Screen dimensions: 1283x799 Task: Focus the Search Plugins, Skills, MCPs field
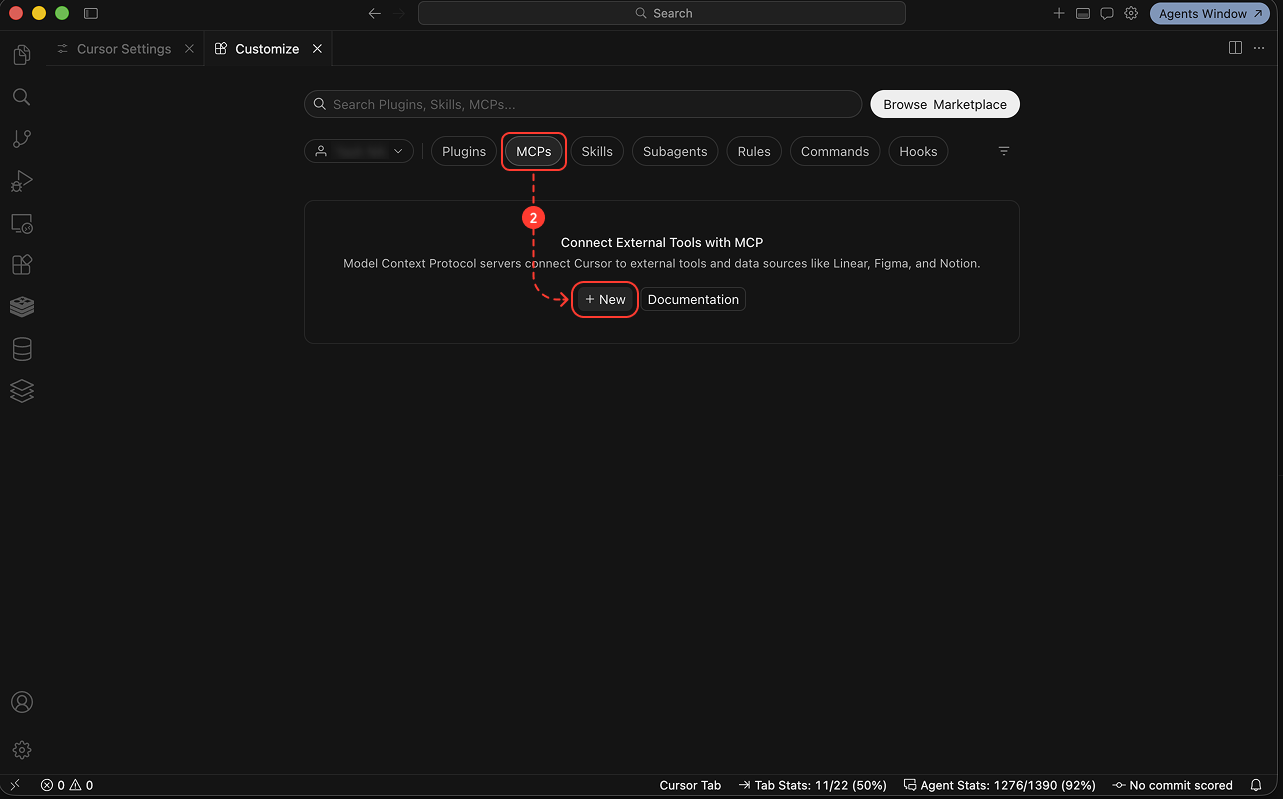pos(583,104)
